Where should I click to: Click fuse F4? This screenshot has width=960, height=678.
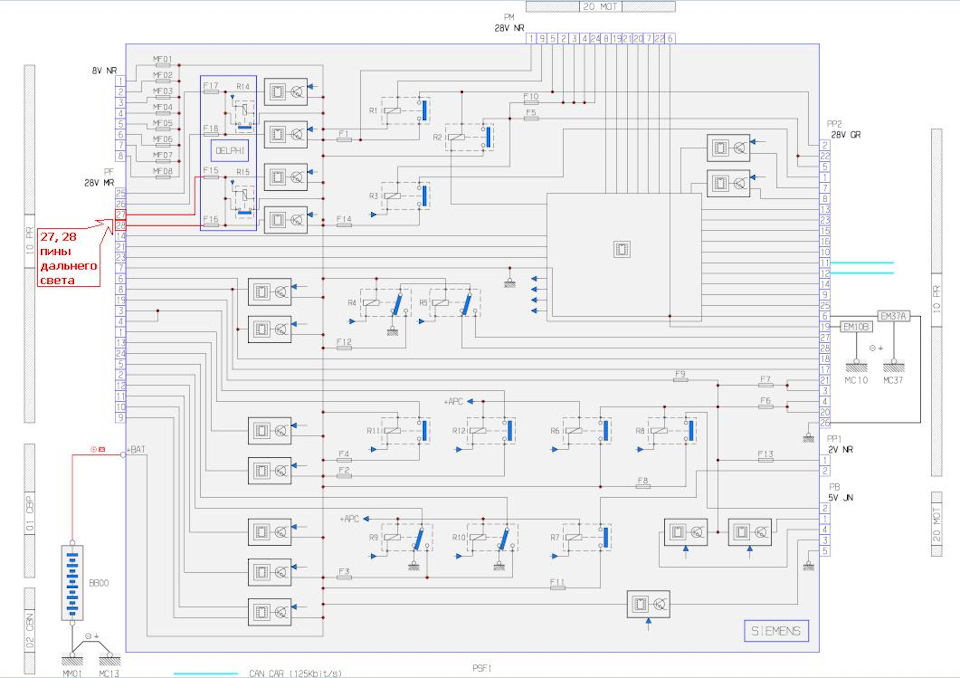[344, 460]
